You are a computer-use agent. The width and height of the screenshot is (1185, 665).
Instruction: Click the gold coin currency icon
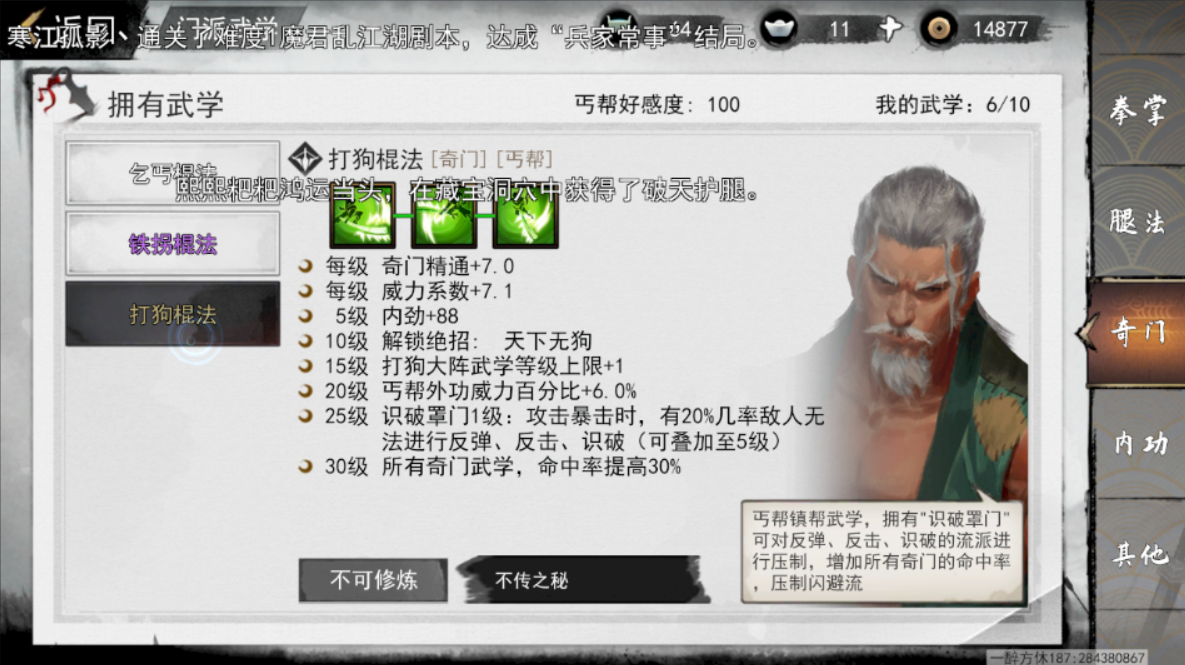(939, 29)
